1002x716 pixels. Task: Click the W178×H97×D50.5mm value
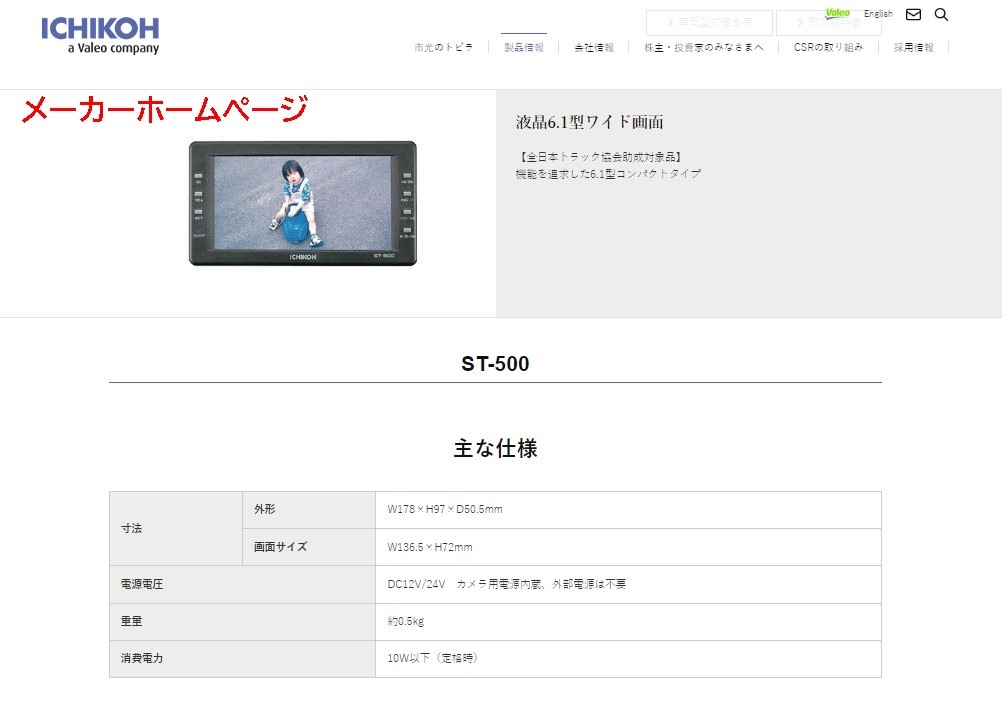coord(445,510)
